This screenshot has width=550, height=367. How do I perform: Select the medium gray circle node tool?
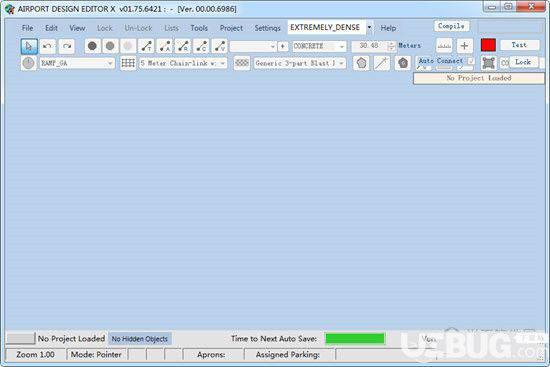click(x=110, y=46)
